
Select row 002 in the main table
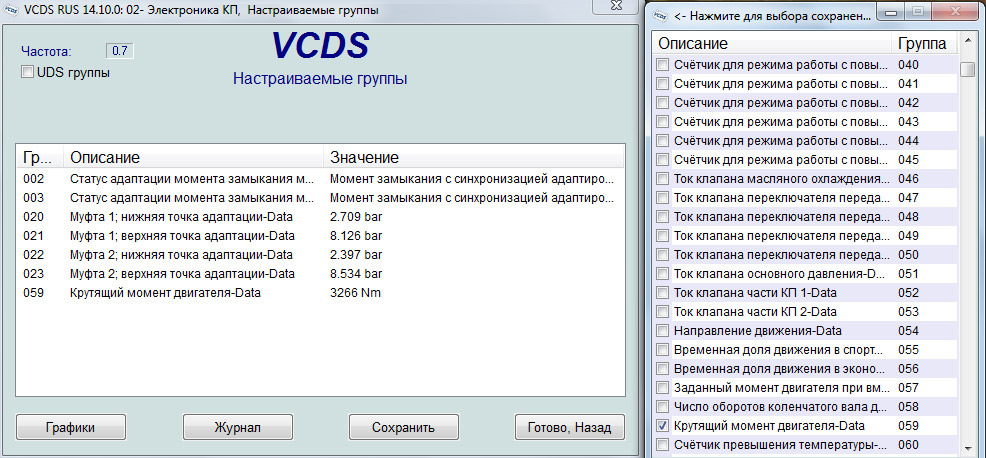(320, 179)
